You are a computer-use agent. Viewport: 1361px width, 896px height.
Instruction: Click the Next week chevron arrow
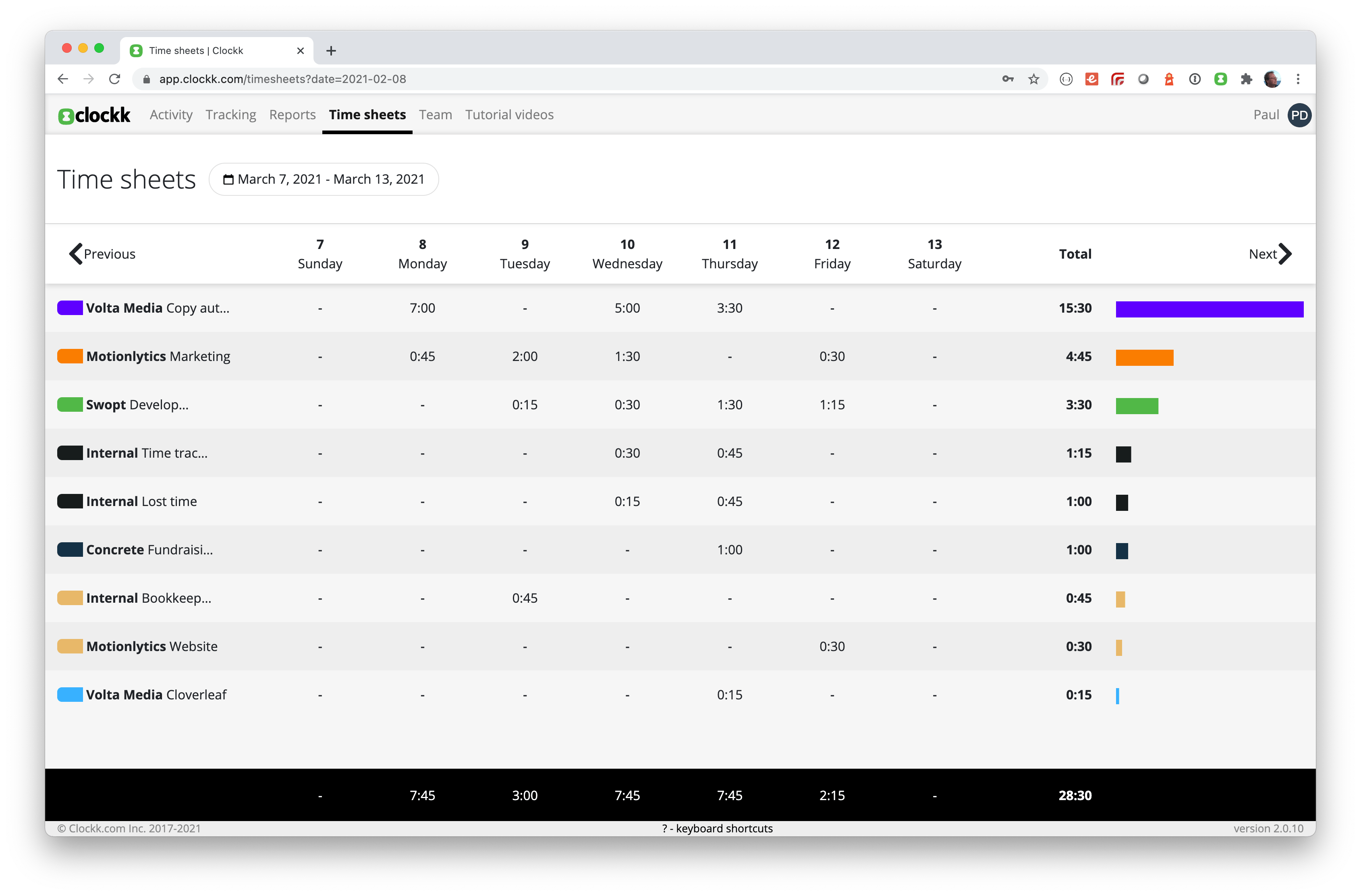click(x=1285, y=254)
